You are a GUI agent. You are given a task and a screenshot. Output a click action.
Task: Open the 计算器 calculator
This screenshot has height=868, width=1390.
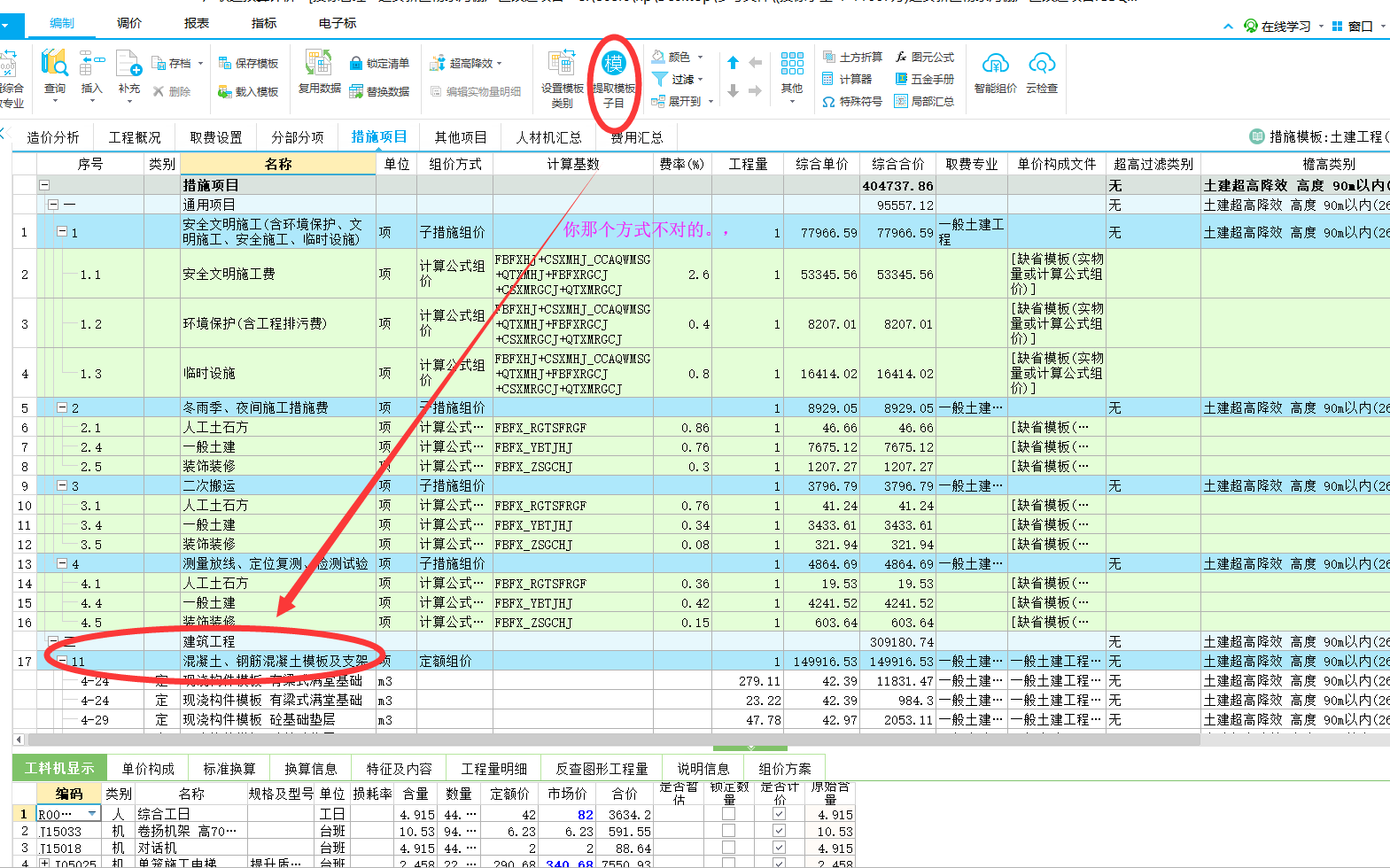click(x=847, y=79)
